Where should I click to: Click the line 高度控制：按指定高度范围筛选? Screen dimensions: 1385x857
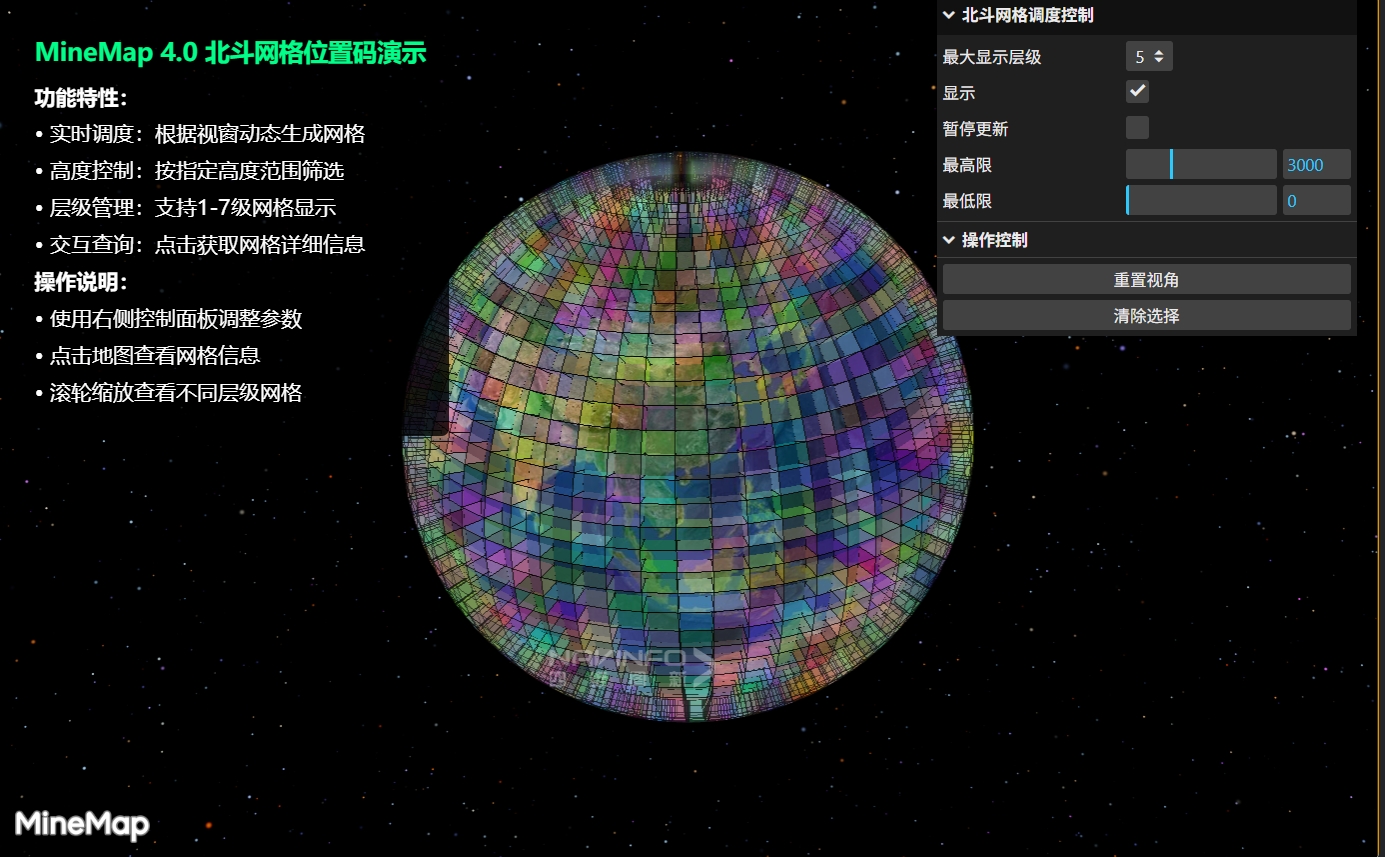click(190, 171)
